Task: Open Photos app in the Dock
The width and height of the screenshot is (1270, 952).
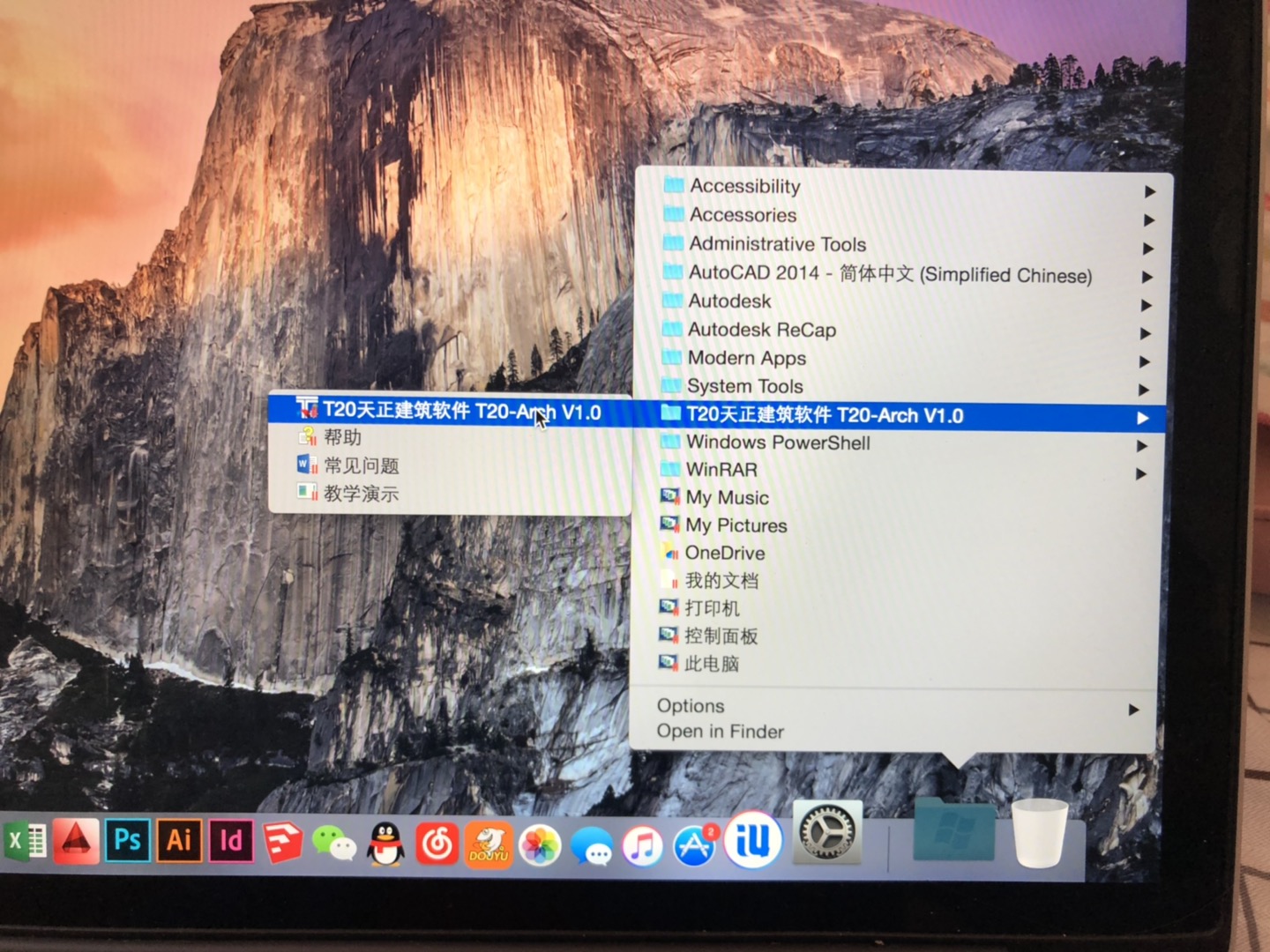Action: (540, 847)
